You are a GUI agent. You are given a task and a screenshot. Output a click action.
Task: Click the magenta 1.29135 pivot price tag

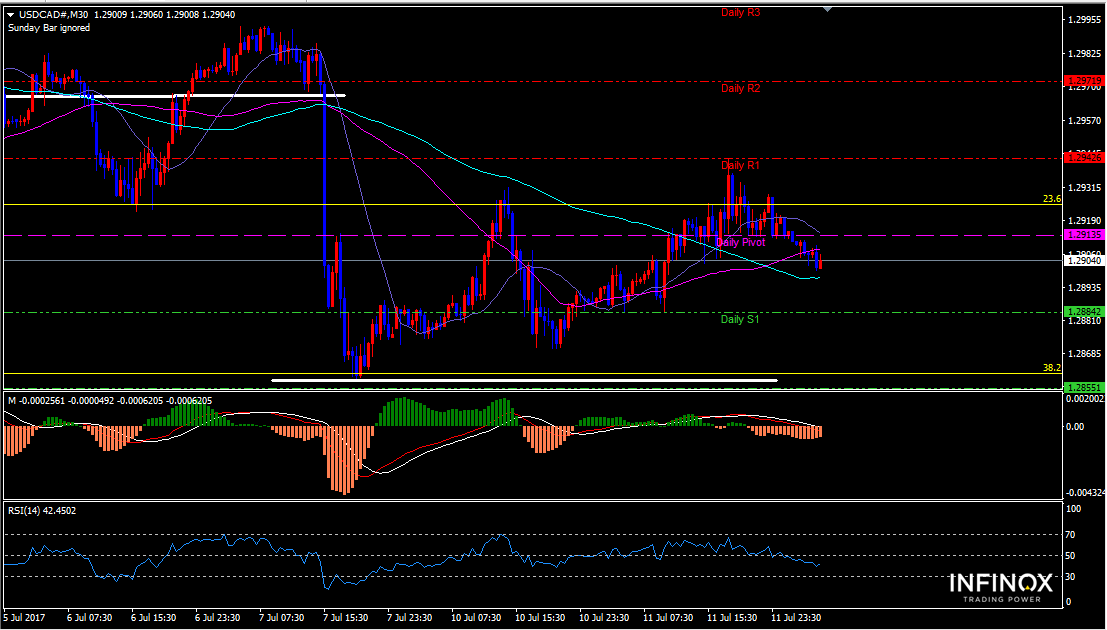(1084, 235)
